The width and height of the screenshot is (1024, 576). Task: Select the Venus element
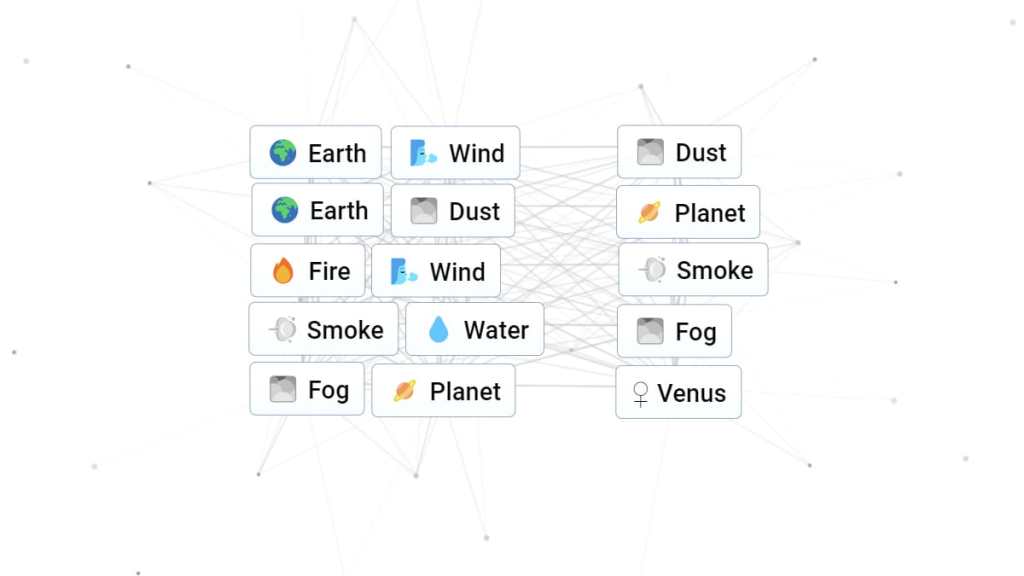point(678,392)
